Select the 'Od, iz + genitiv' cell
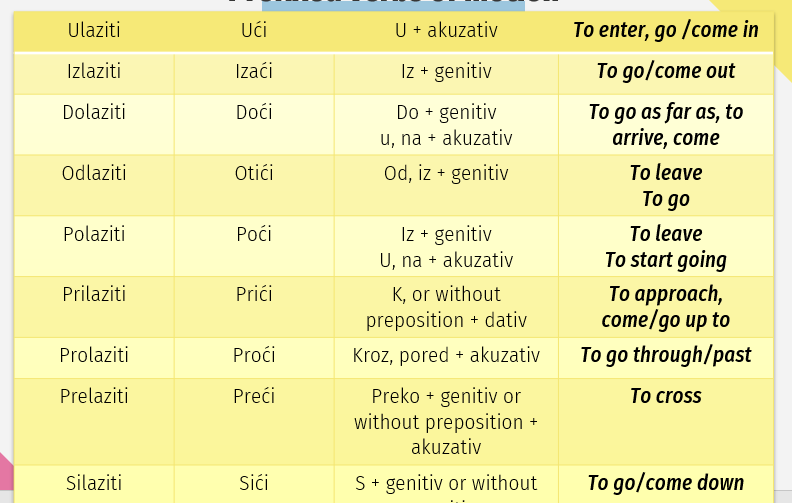The image size is (792, 503). pyautogui.click(x=446, y=186)
